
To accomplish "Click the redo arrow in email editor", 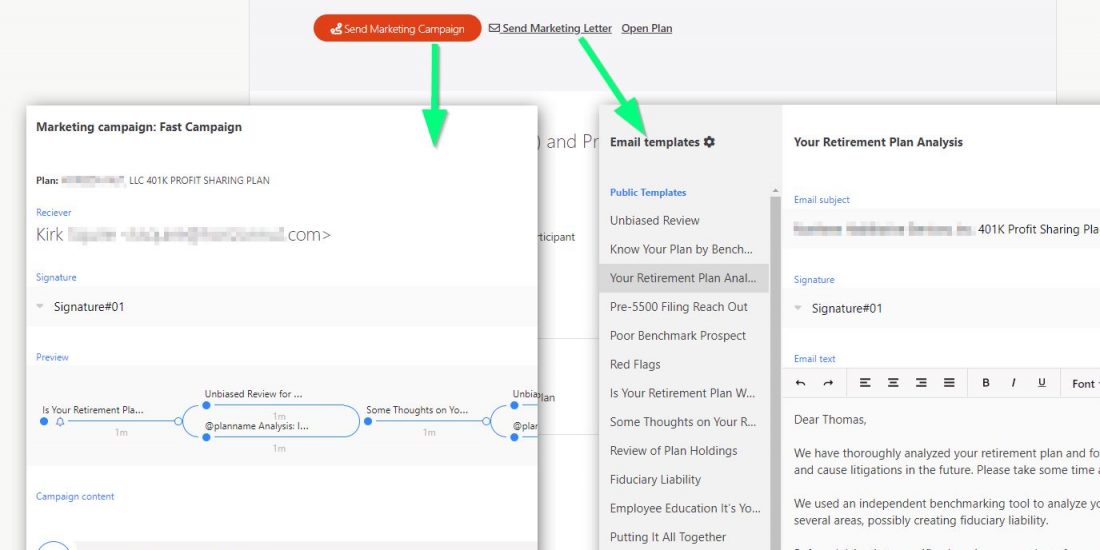I will [x=828, y=383].
